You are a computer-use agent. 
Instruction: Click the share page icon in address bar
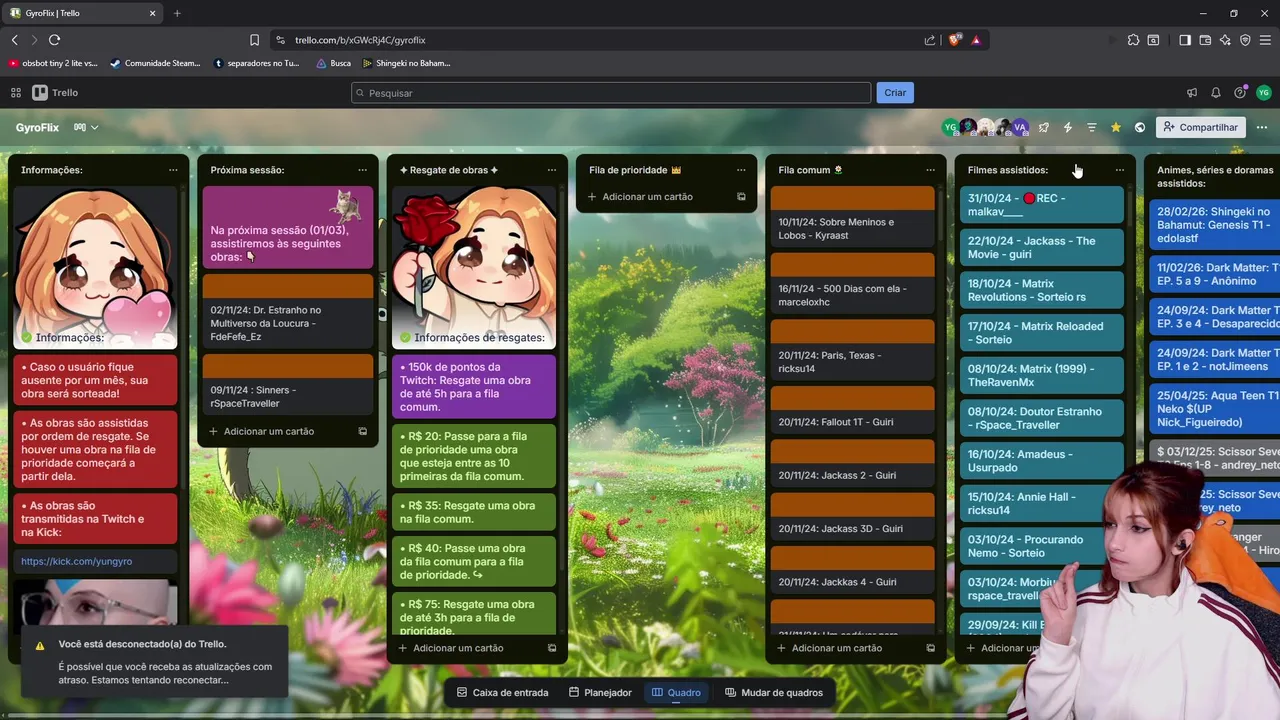tap(930, 40)
